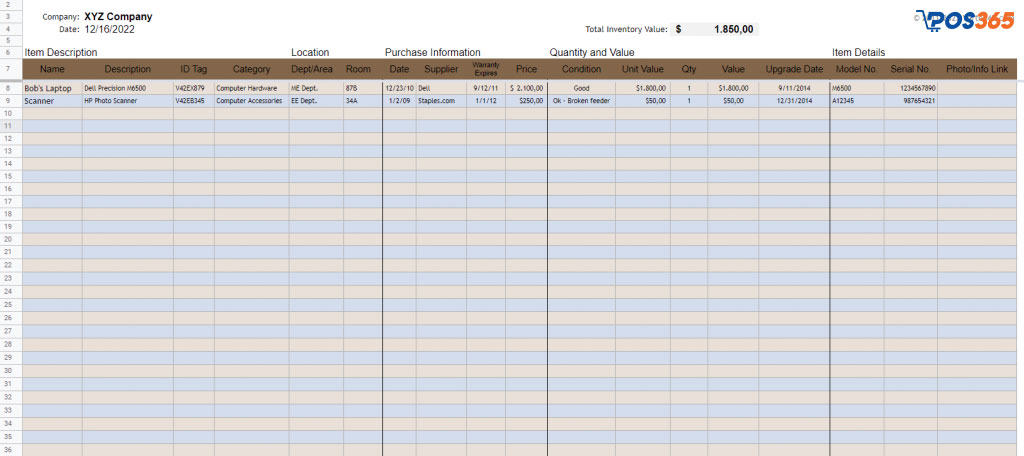Select the row 8 number header
The width and height of the screenshot is (1024, 456).
pyautogui.click(x=7, y=88)
